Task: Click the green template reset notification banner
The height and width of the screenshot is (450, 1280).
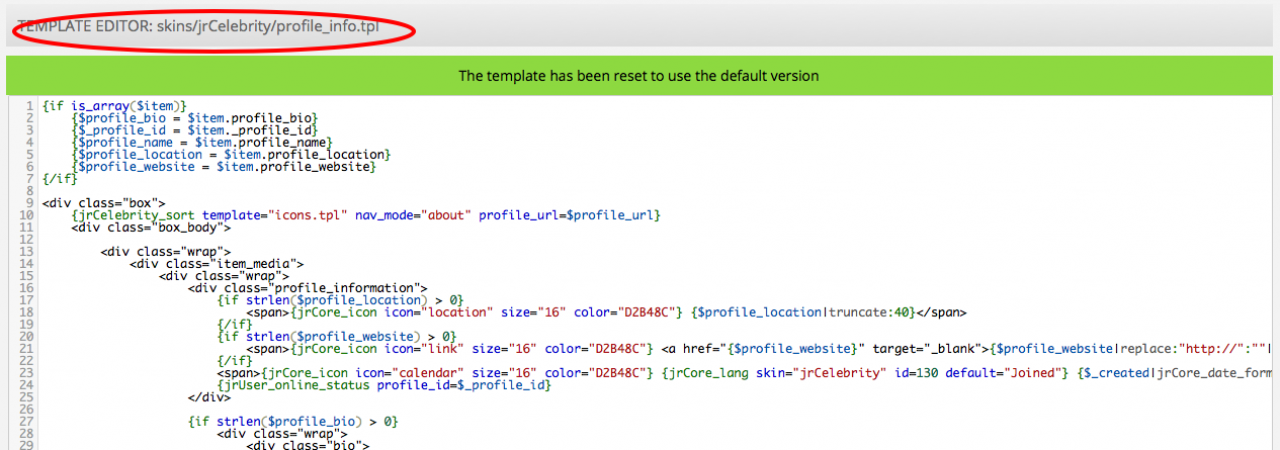Action: 639,76
